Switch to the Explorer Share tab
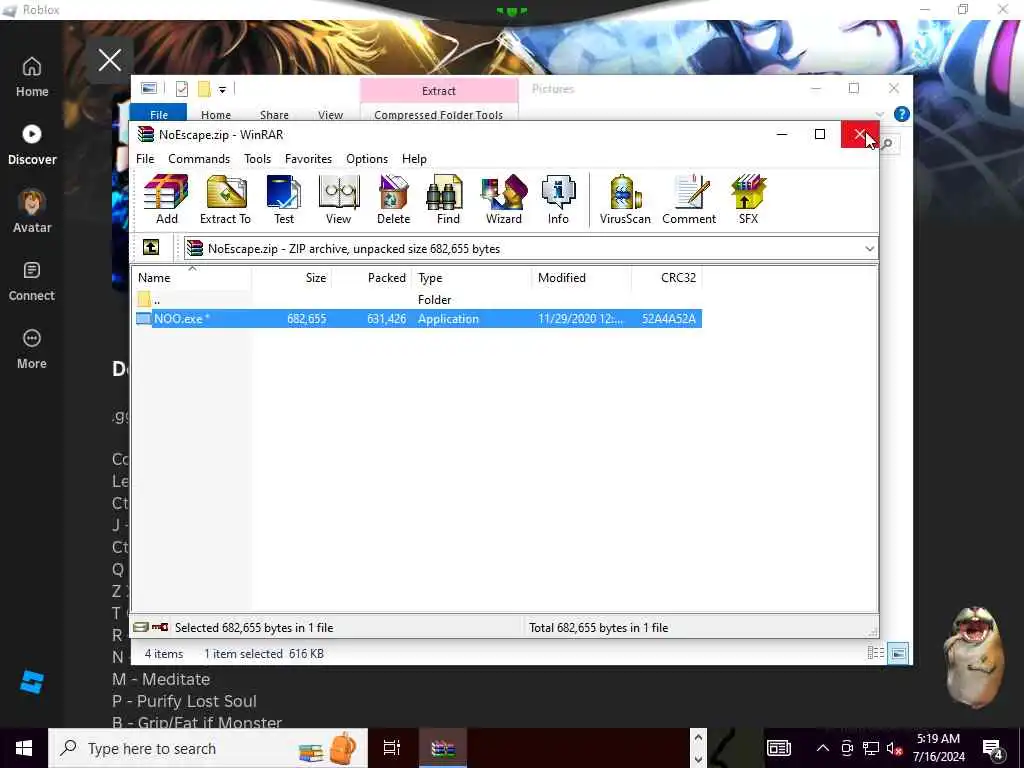The height and width of the screenshot is (768, 1024). 274,114
